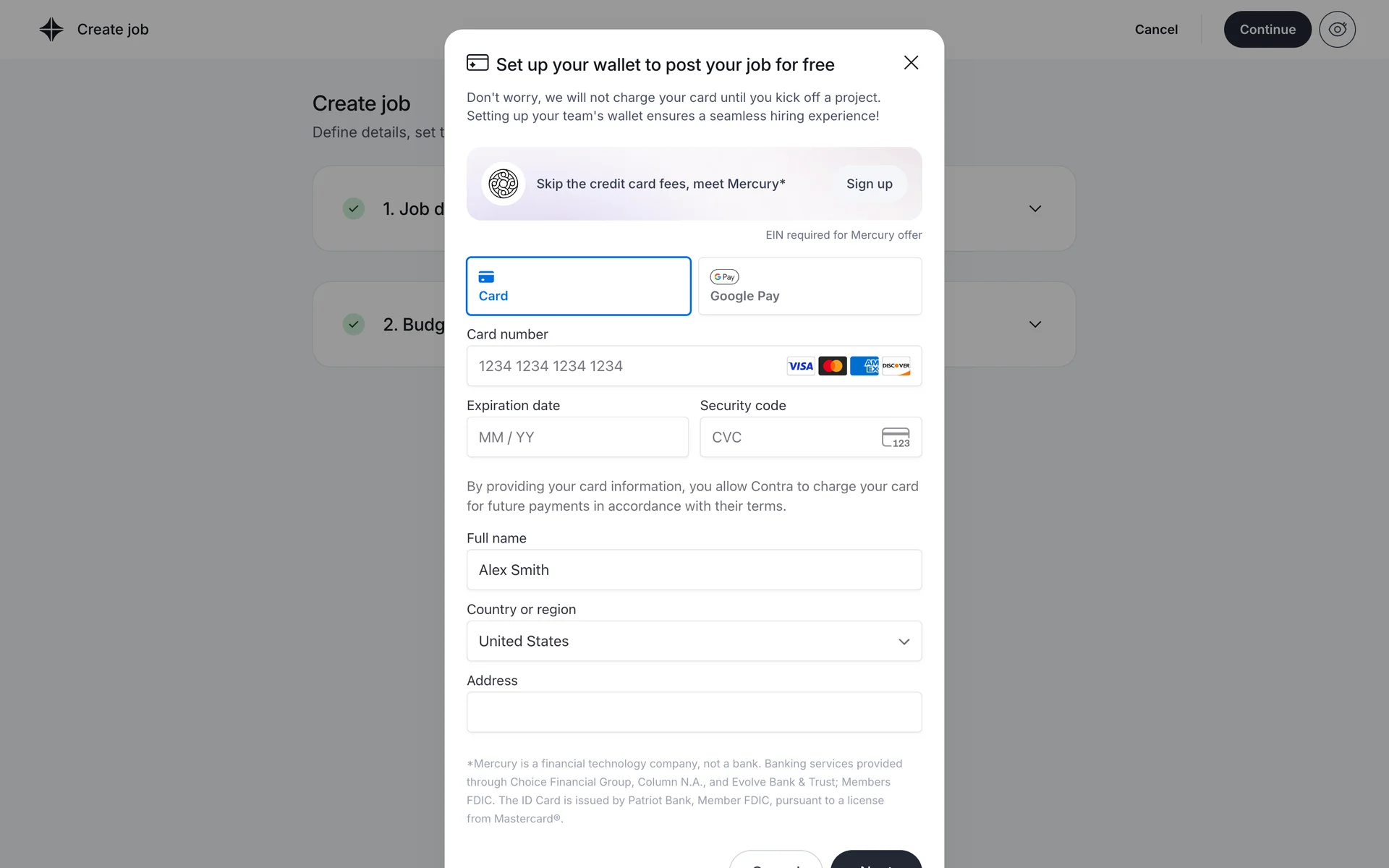1389x868 pixels.
Task: Click Sign up for Mercury offer
Action: click(869, 184)
